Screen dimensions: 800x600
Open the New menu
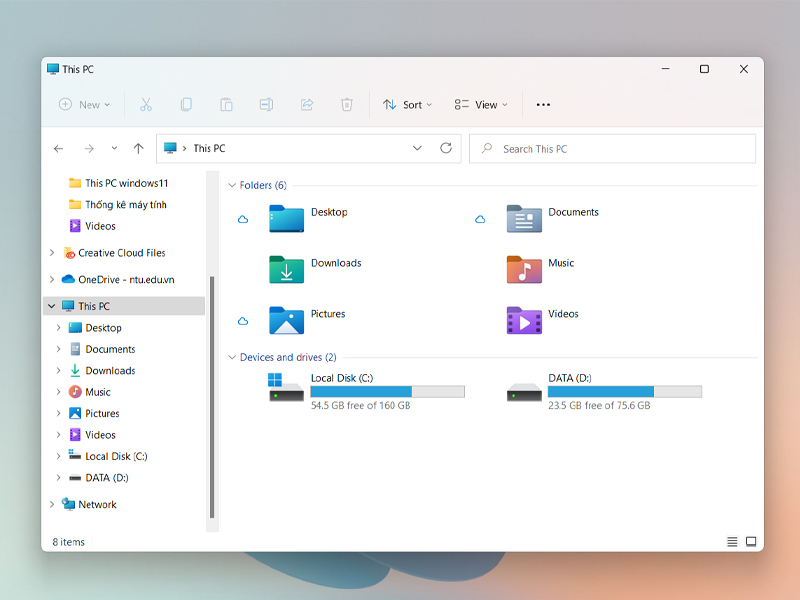(84, 104)
